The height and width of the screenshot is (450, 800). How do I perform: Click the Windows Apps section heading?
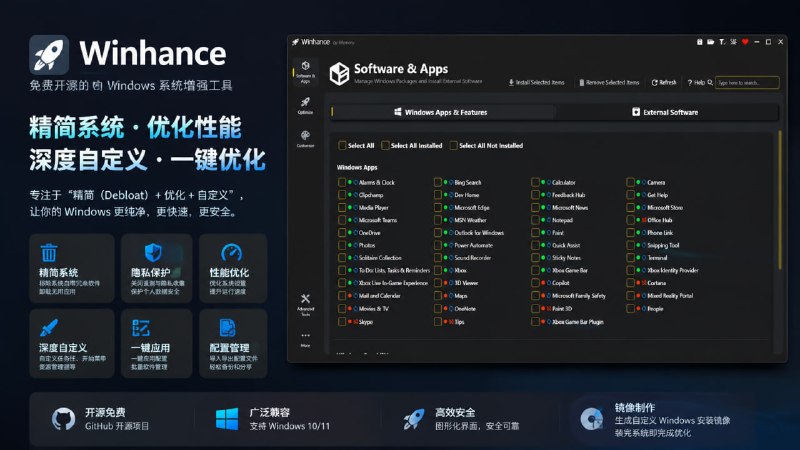(357, 167)
